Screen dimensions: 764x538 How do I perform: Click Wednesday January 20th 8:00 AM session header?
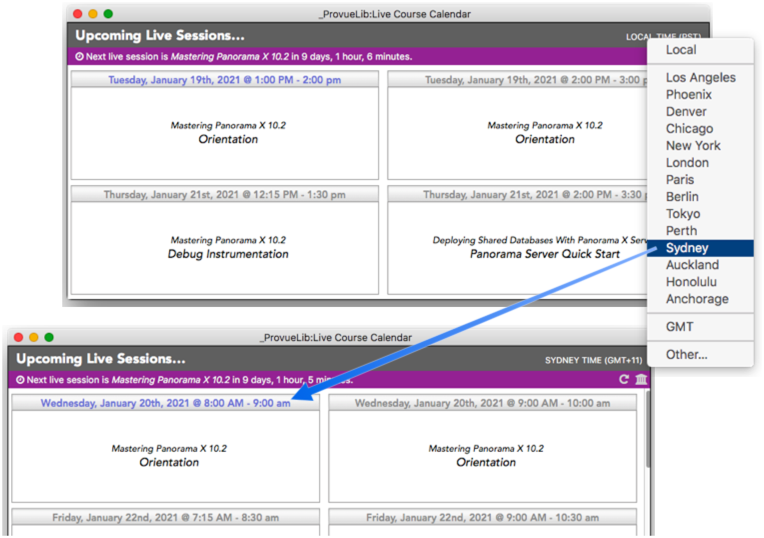pyautogui.click(x=166, y=403)
